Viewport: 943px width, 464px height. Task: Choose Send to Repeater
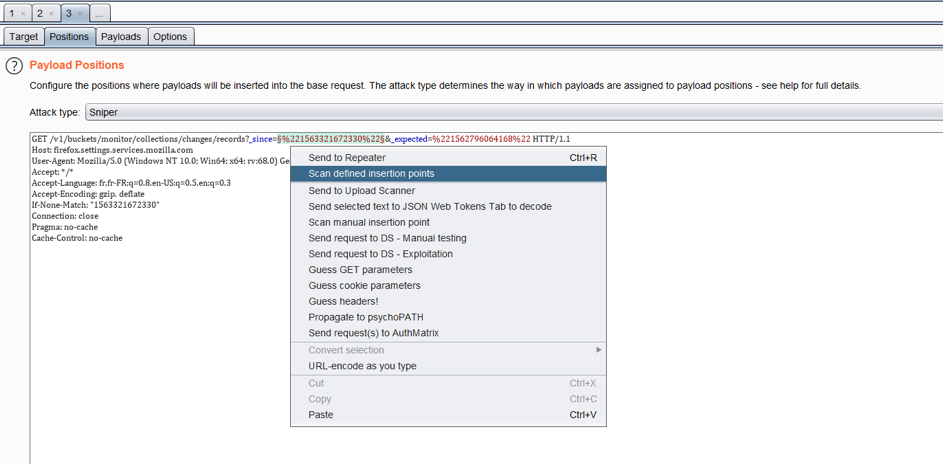coord(347,158)
